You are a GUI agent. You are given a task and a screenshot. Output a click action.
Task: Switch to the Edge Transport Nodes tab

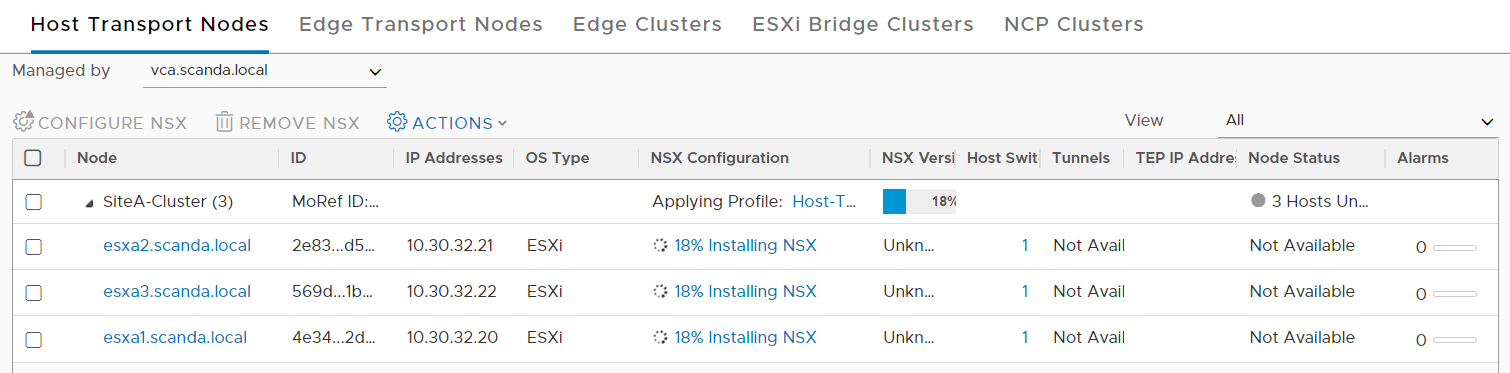[421, 25]
